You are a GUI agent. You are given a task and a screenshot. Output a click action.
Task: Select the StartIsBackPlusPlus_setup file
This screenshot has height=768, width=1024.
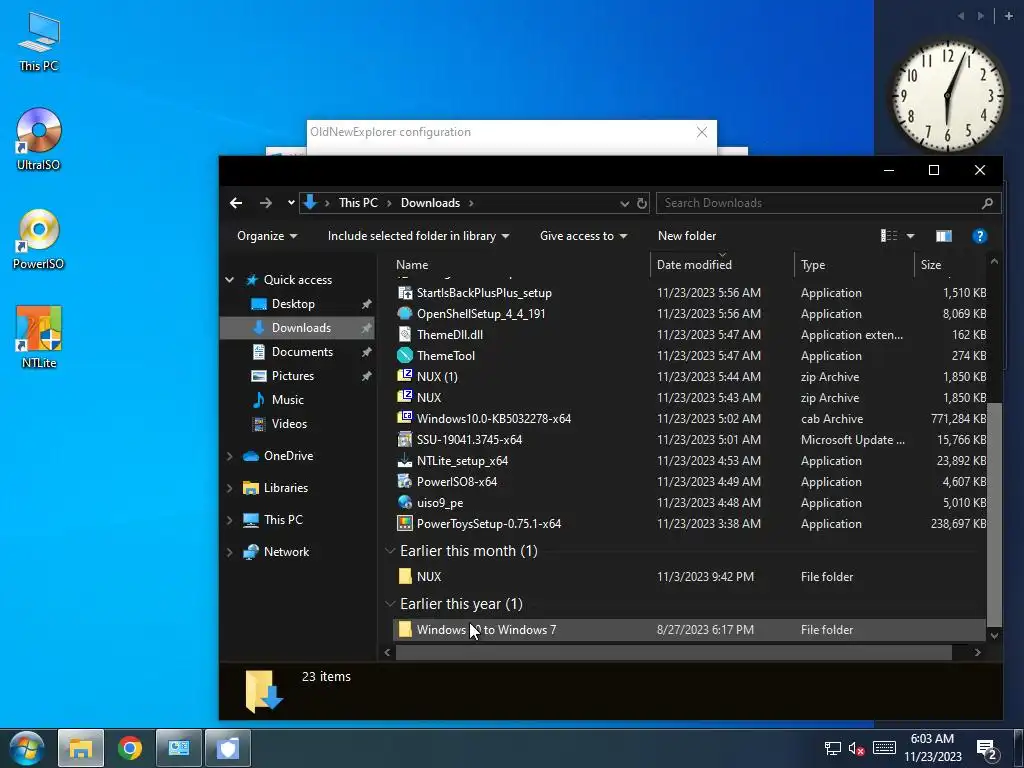pyautogui.click(x=484, y=293)
